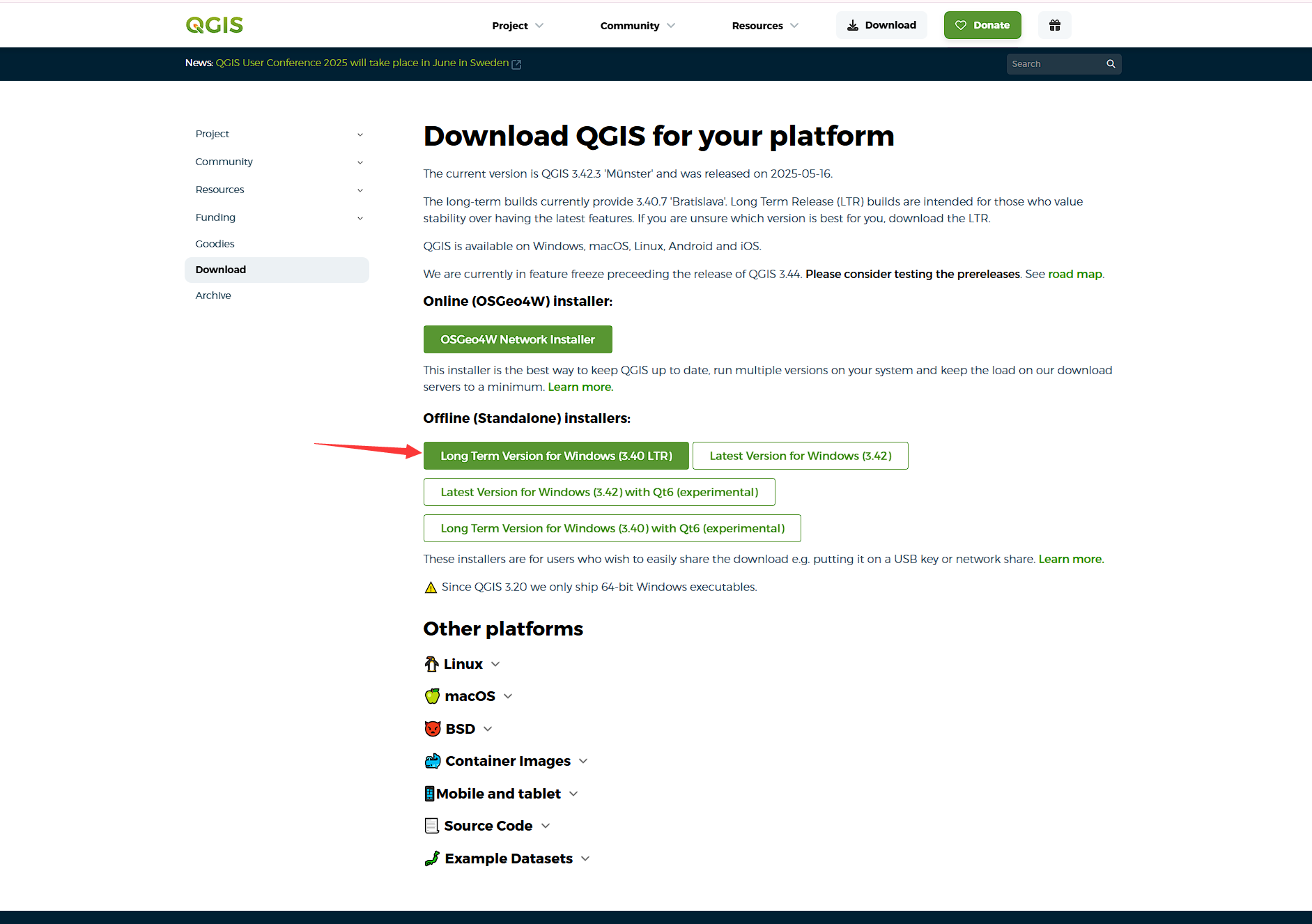Click the search magnifier icon
The height and width of the screenshot is (924, 1312).
click(1111, 64)
